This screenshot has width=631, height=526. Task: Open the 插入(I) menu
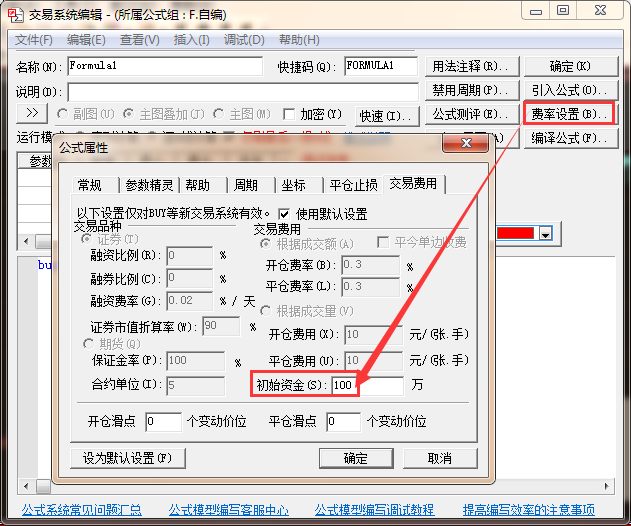click(x=192, y=40)
